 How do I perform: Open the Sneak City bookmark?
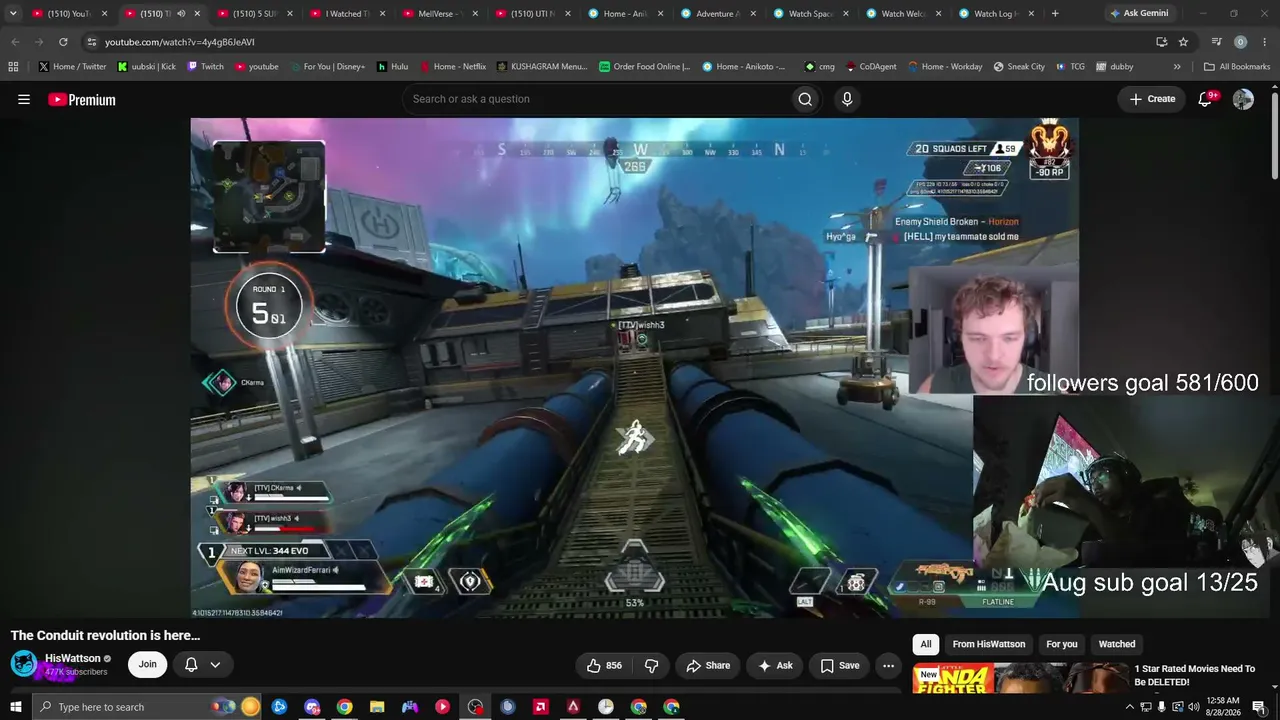pos(1019,67)
